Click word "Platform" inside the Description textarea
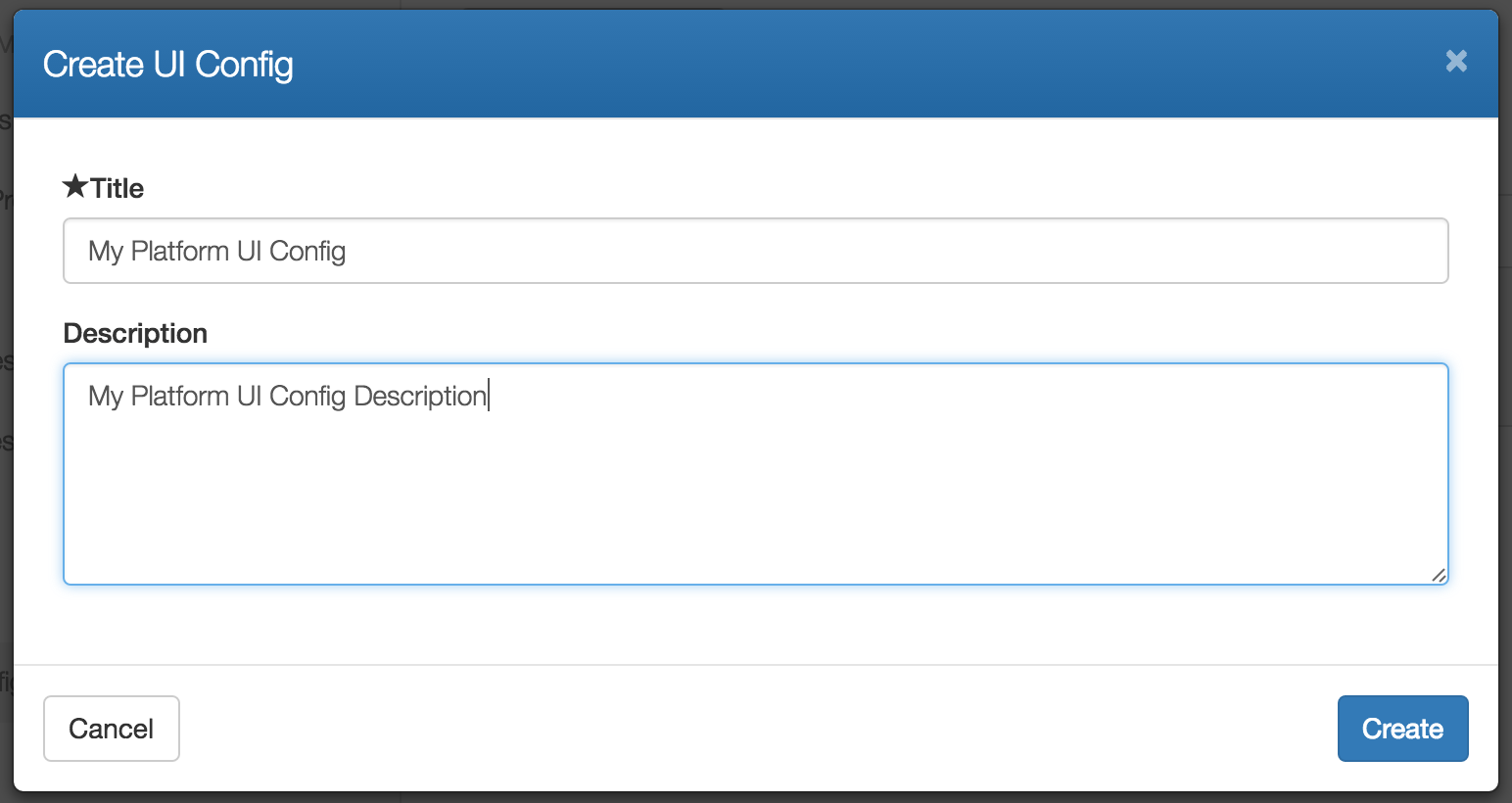1512x803 pixels. (x=180, y=396)
